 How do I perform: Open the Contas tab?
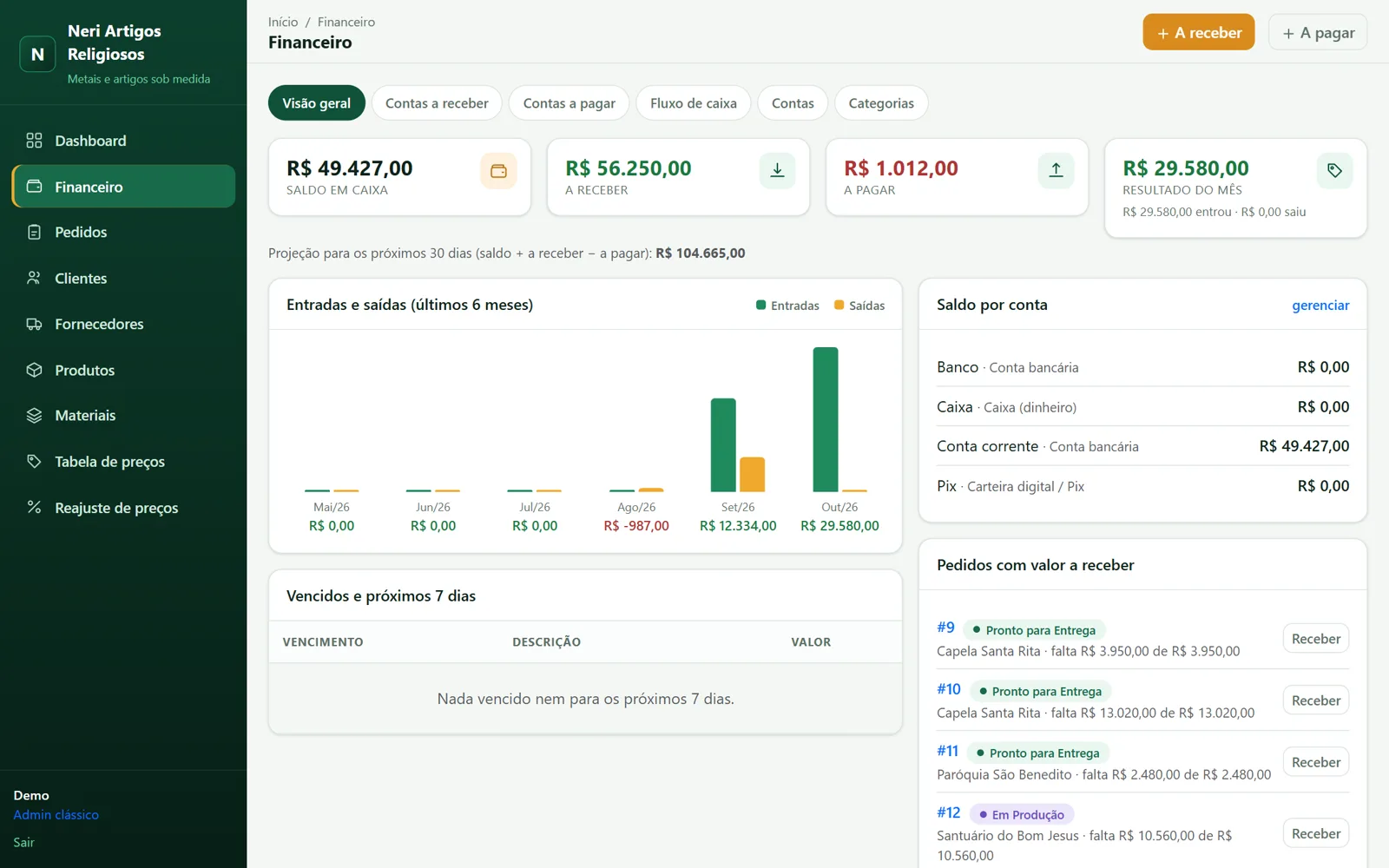click(x=793, y=103)
